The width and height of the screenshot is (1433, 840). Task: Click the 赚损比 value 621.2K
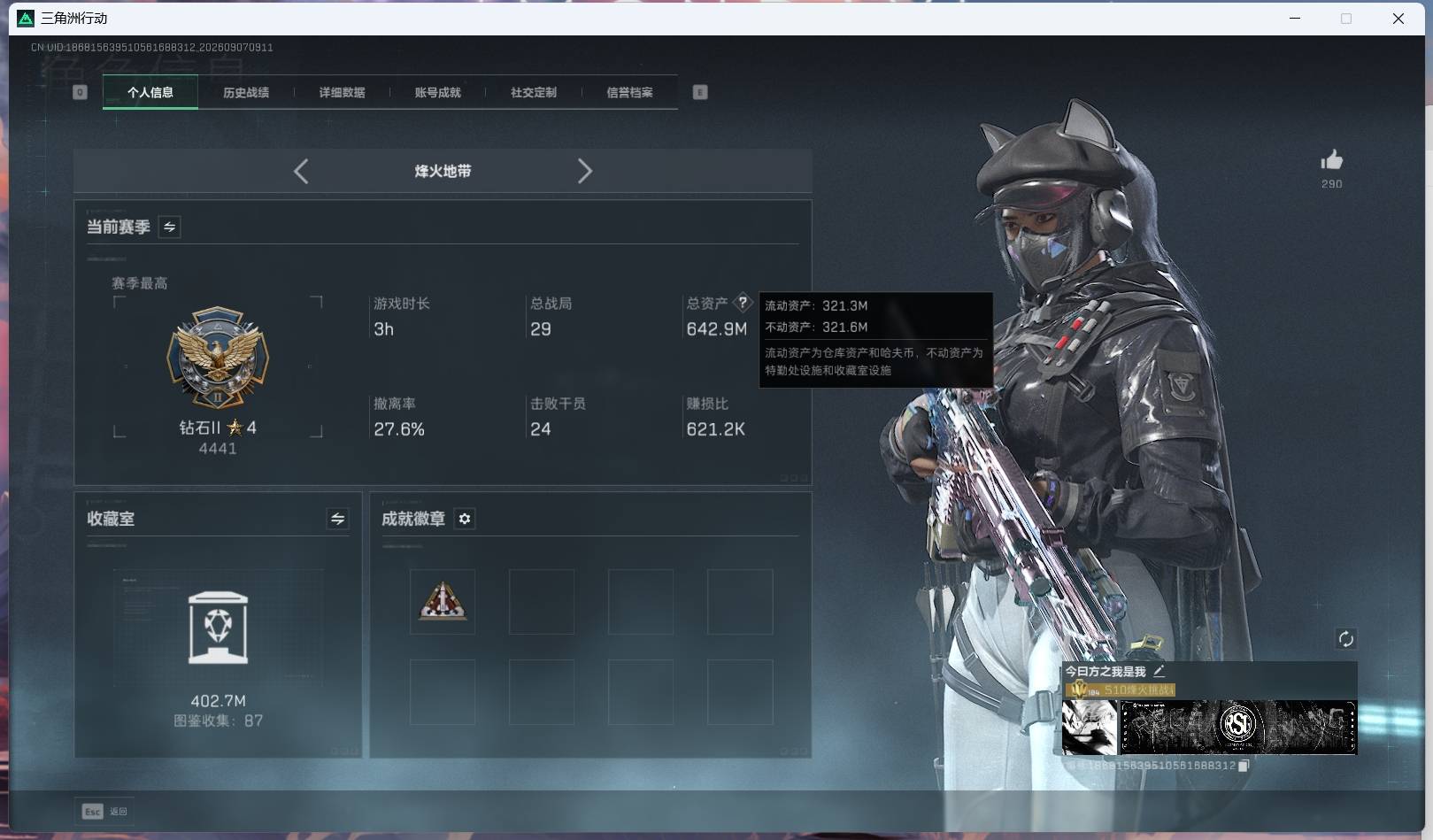716,429
